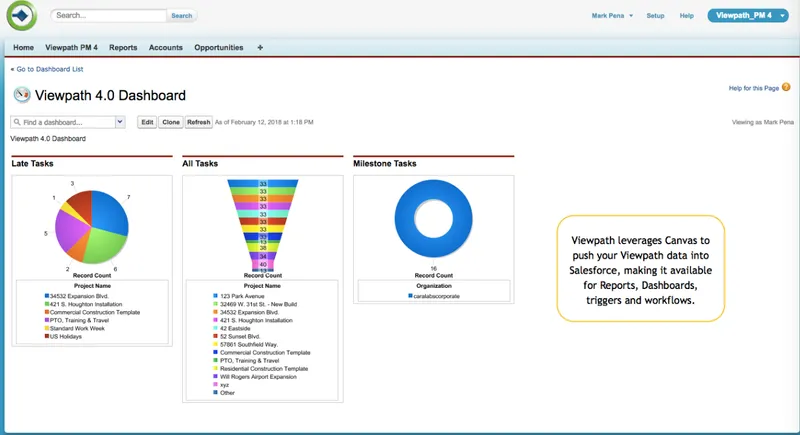Click the 'xyz' legend entry
Viewport: 800px width, 435px height.
coord(224,385)
